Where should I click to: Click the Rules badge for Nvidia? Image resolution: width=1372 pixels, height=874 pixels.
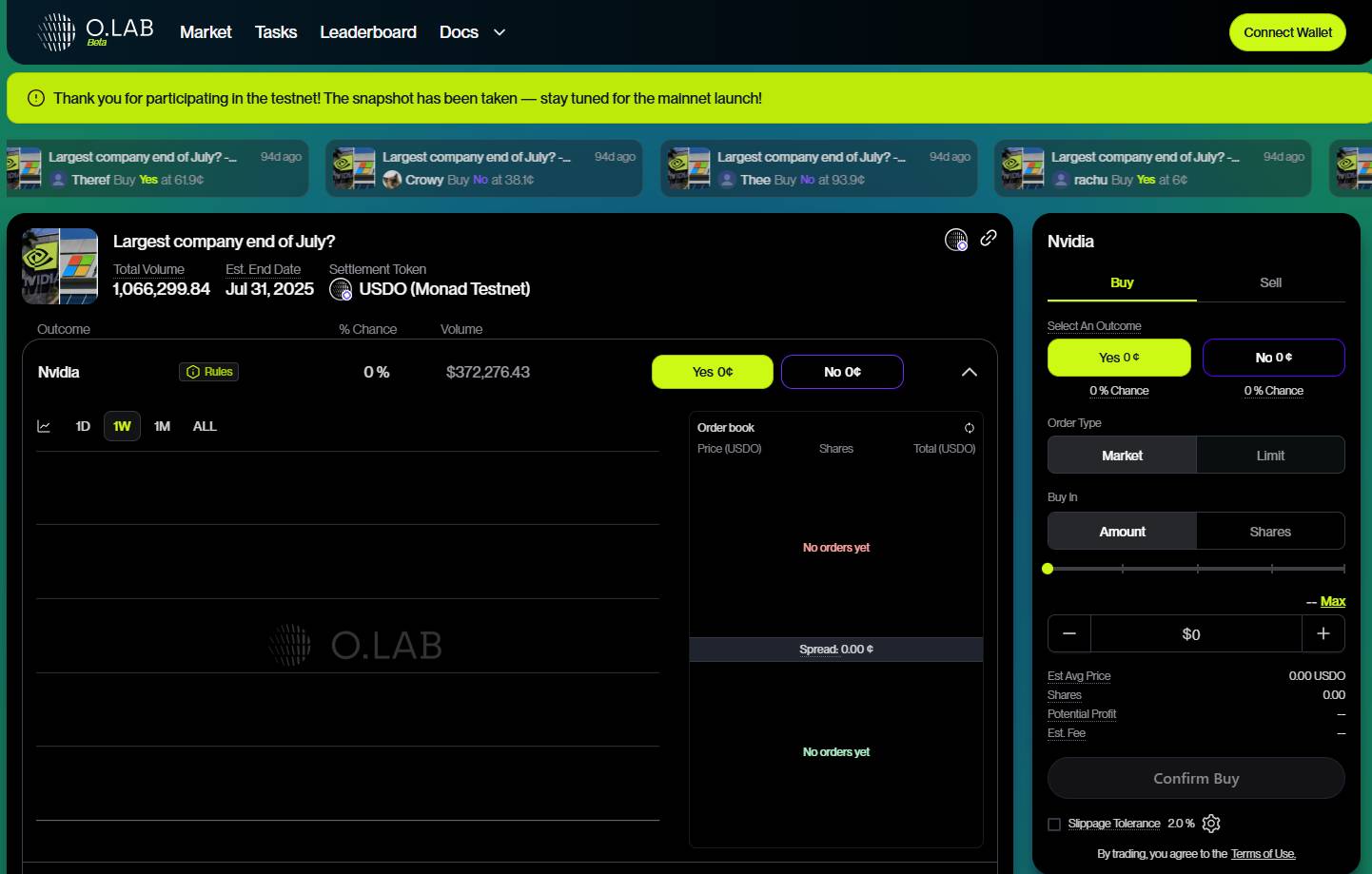209,372
